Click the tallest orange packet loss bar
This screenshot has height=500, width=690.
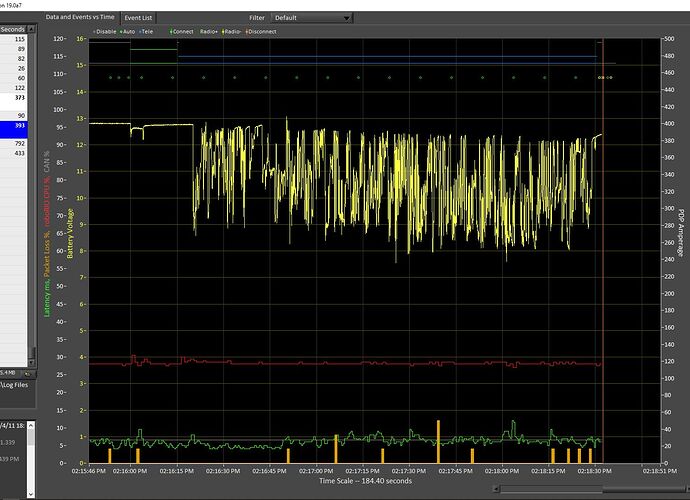click(438, 441)
